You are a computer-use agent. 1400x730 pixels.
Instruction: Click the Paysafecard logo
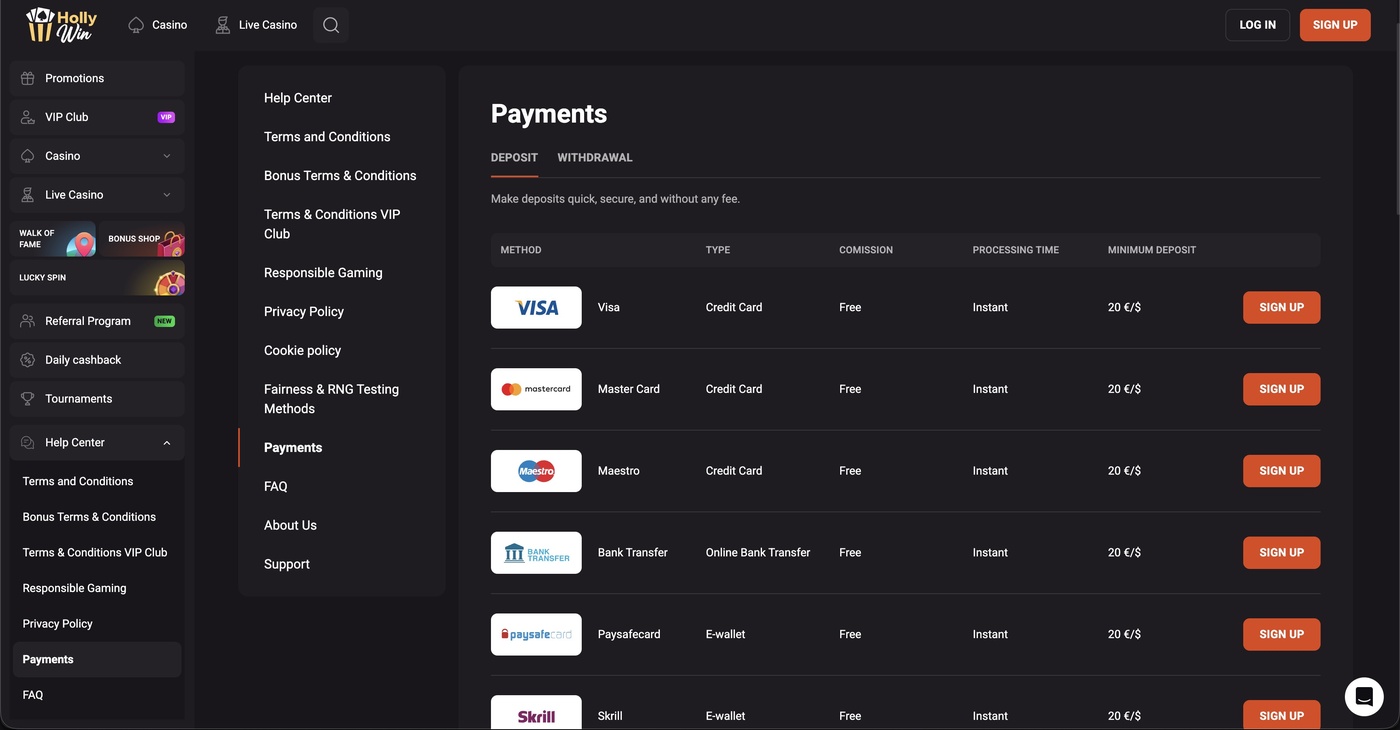536,634
